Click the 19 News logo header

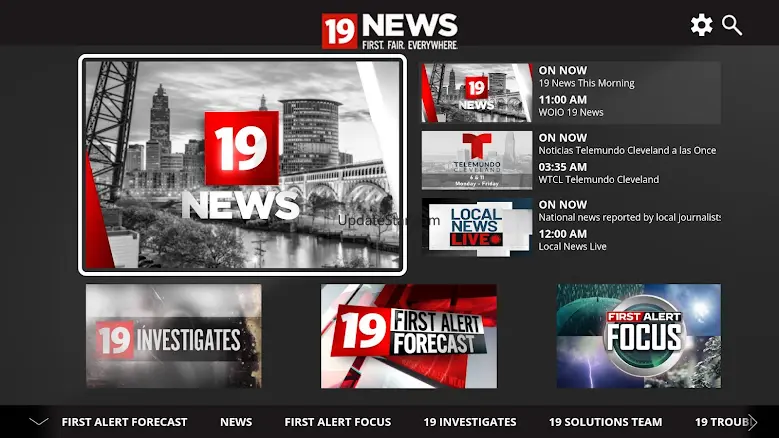tap(390, 31)
